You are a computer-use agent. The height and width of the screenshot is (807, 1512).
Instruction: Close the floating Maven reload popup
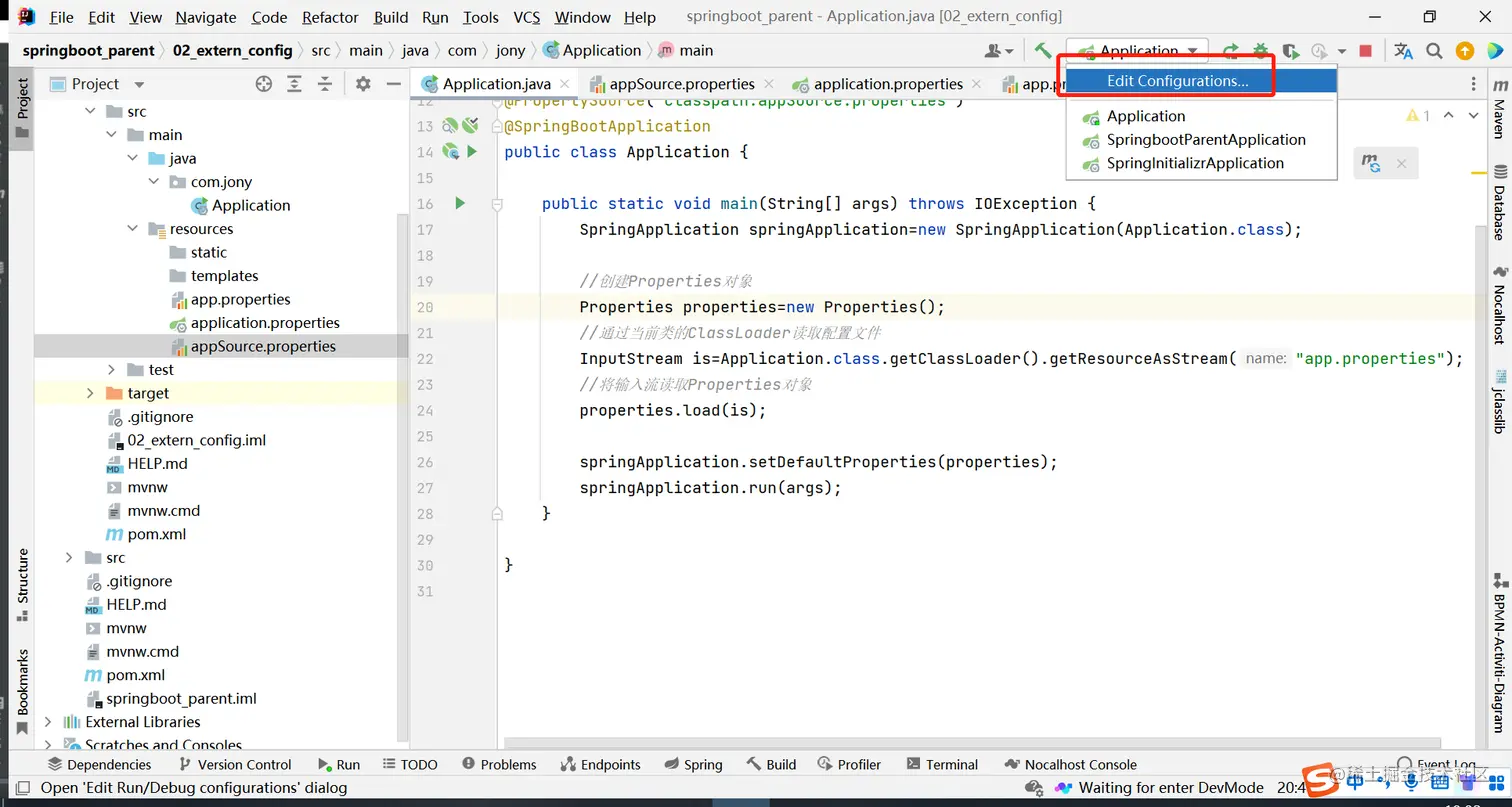point(1401,163)
